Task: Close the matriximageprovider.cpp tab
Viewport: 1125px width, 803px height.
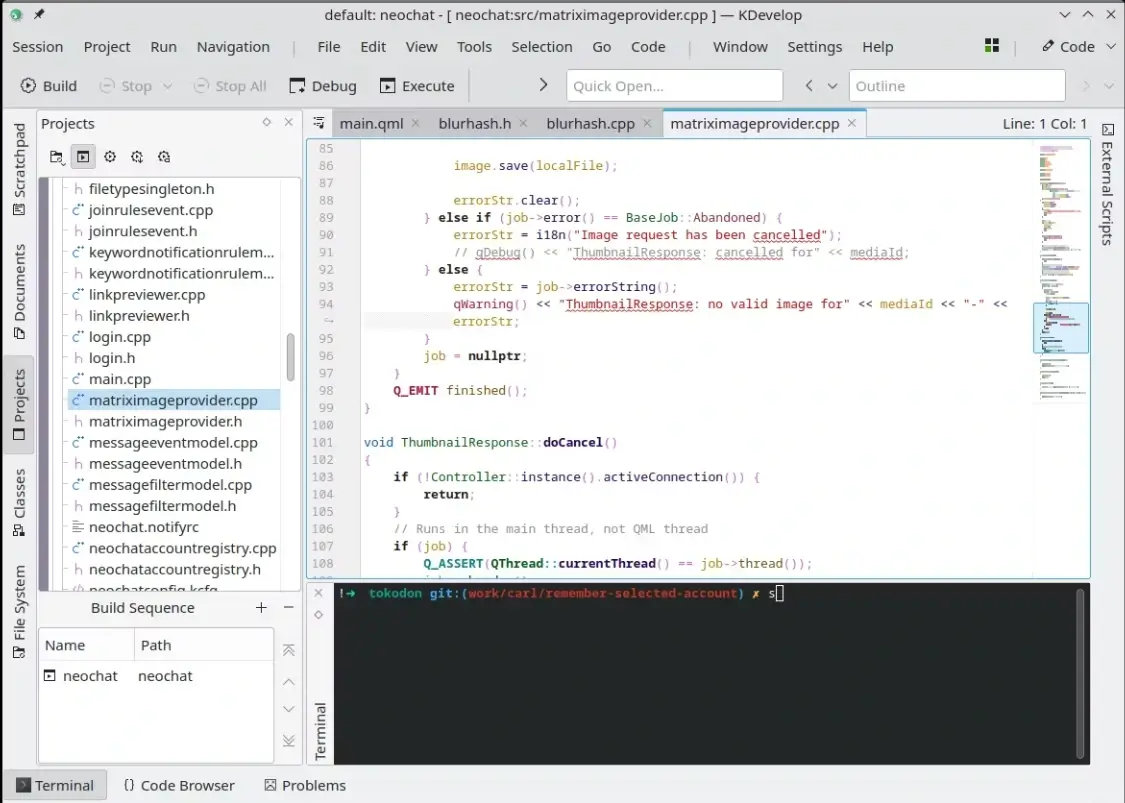Action: [852, 123]
